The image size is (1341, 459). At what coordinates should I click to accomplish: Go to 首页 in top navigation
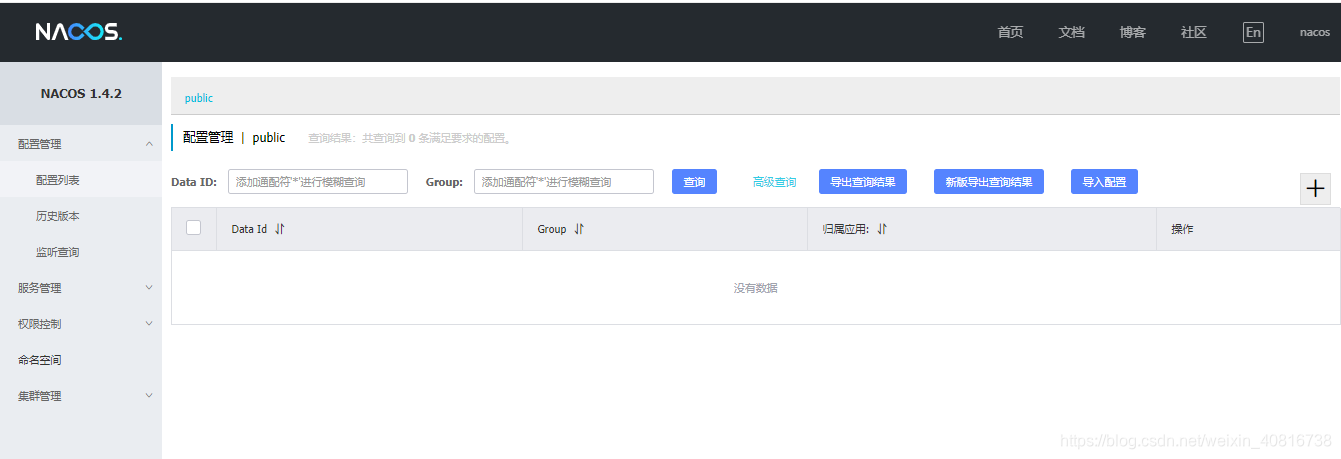[1010, 32]
